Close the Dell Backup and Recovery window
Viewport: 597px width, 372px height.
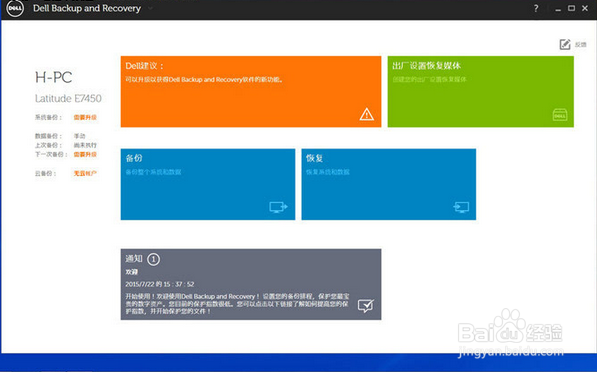585,8
